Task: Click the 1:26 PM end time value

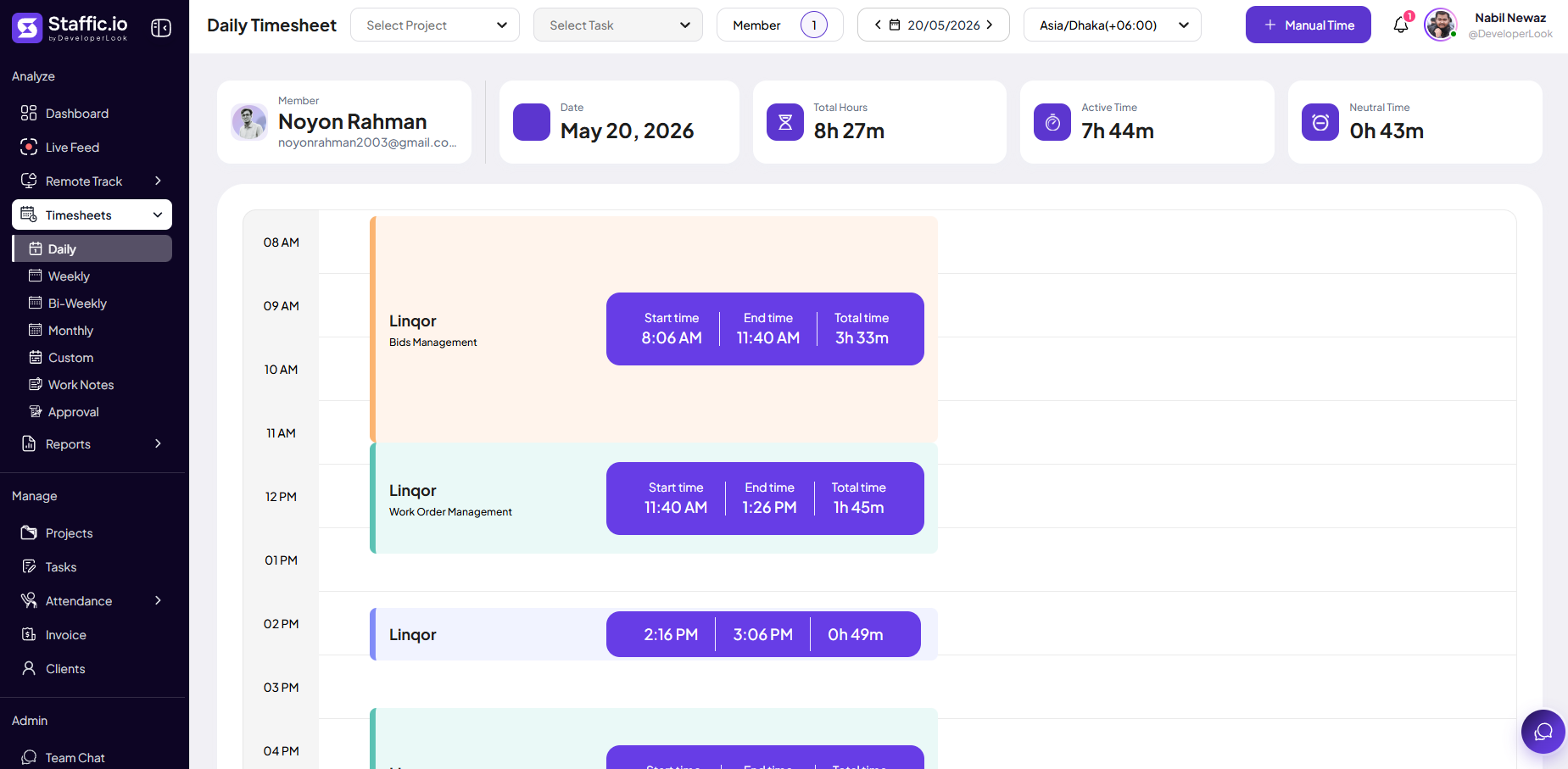Action: 769,507
